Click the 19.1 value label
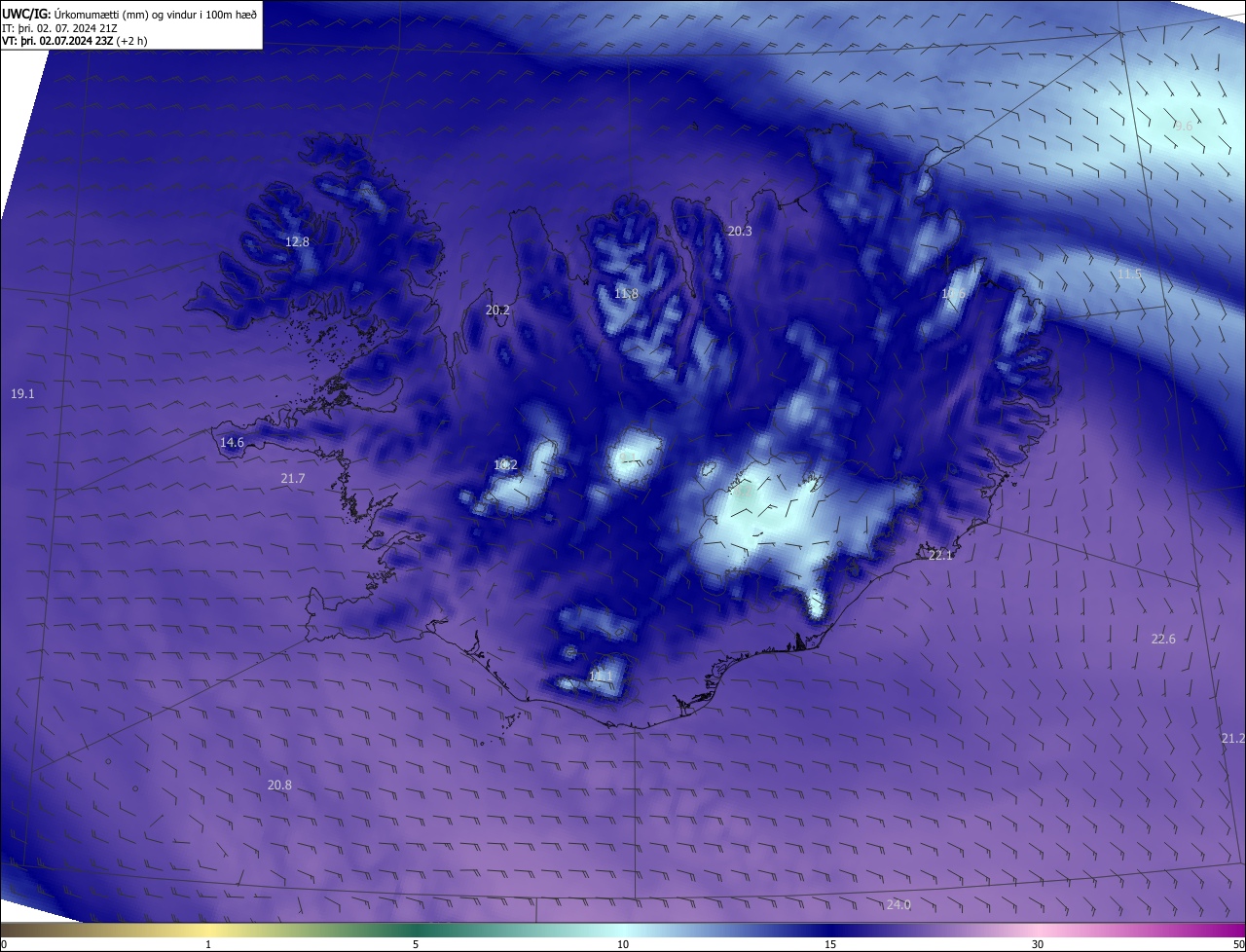The width and height of the screenshot is (1246, 952). 22,394
